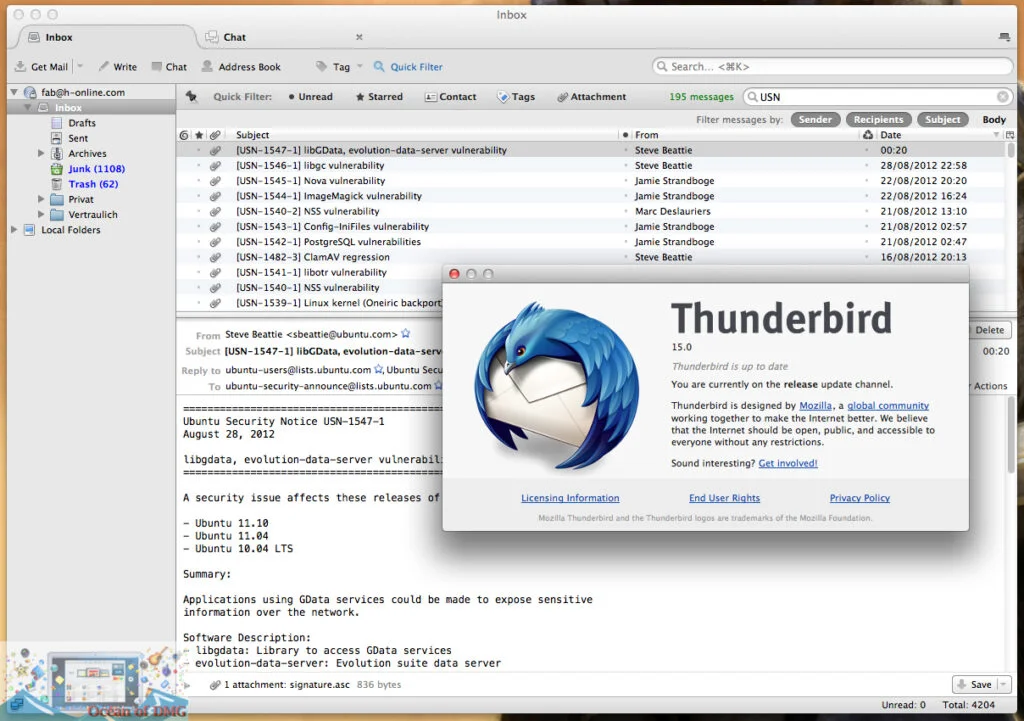Click the Delete message button
The image size is (1024, 721).
click(989, 330)
